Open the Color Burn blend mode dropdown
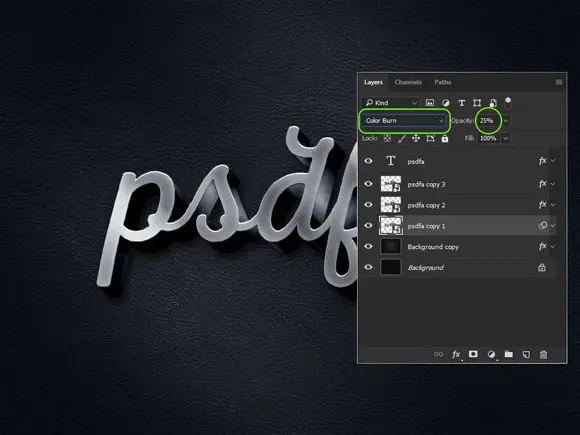The height and width of the screenshot is (435, 580). [404, 121]
